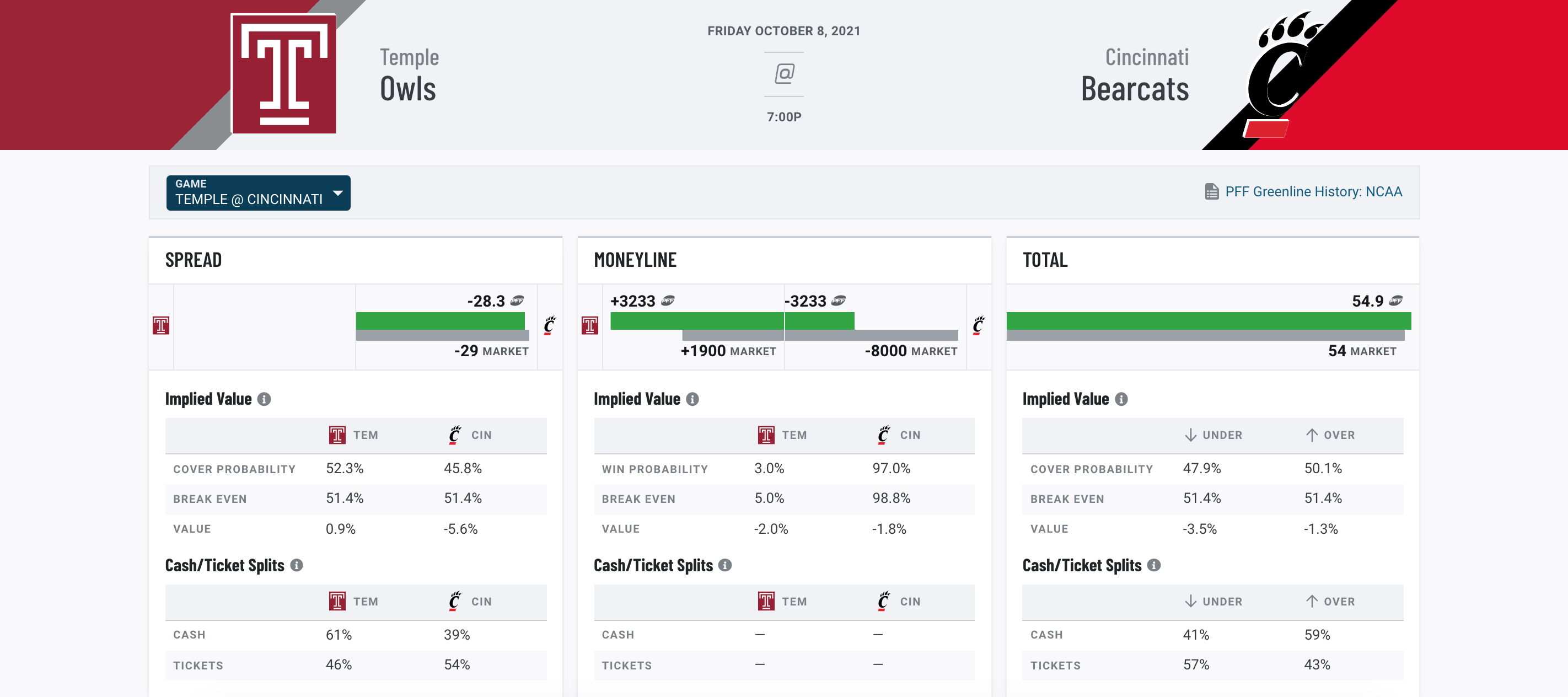Click info icon next to Spread Implied Value

(264, 399)
